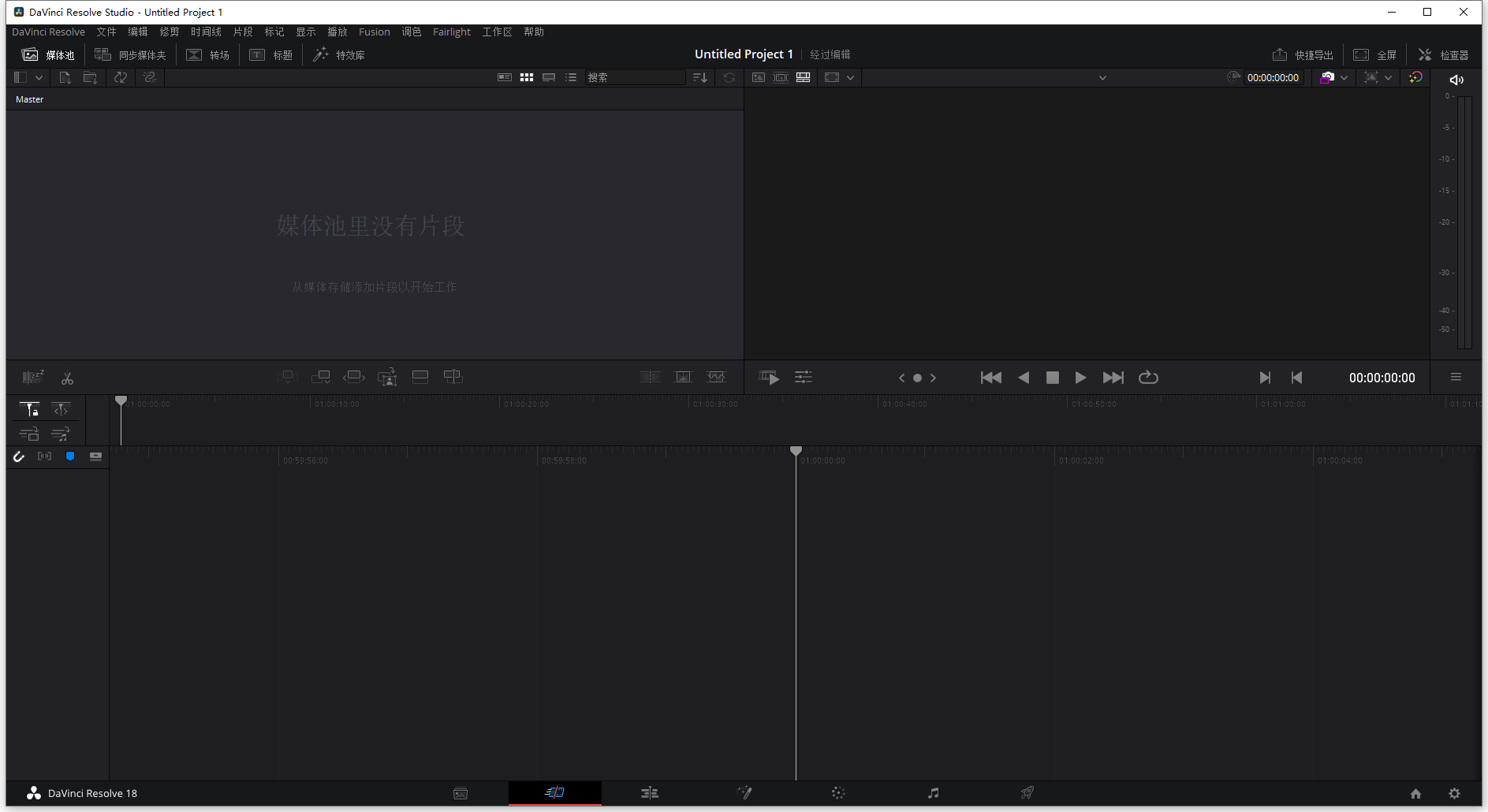Viewport: 1488px width, 812px height.
Task: Expand the bin list dropdown arrow
Action: [x=39, y=77]
